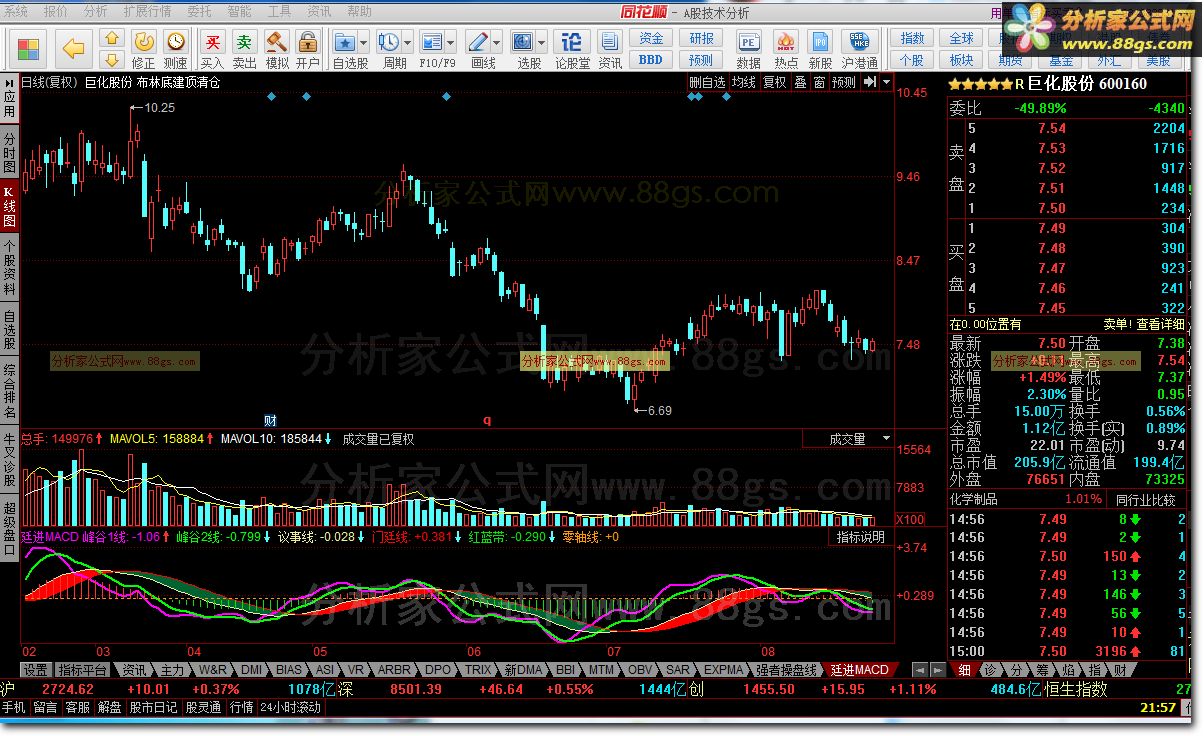Open the 分析 menu
Screen dimensions: 1204x736
pos(95,12)
